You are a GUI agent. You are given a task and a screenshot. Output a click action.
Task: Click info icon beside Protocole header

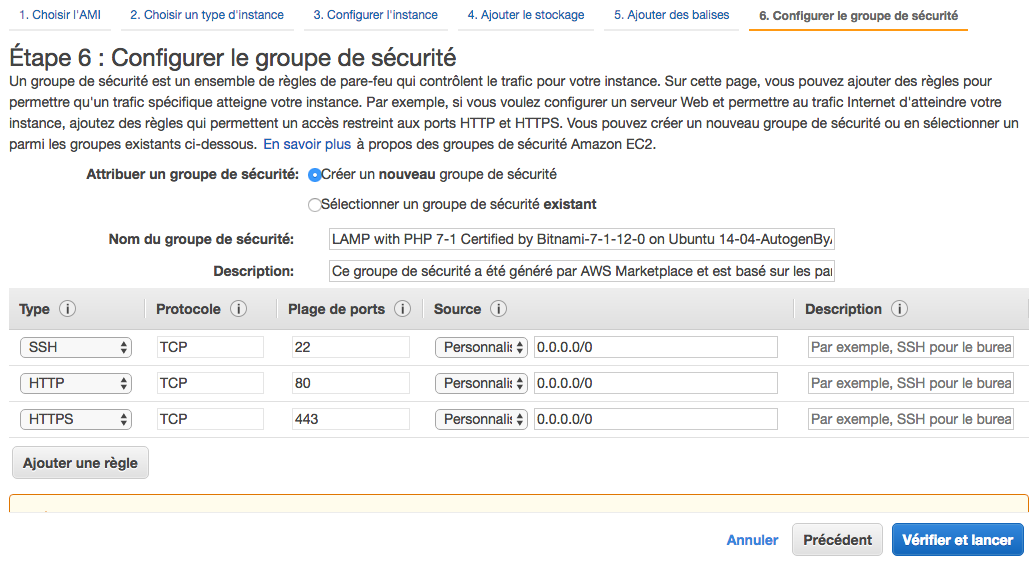(x=238, y=309)
